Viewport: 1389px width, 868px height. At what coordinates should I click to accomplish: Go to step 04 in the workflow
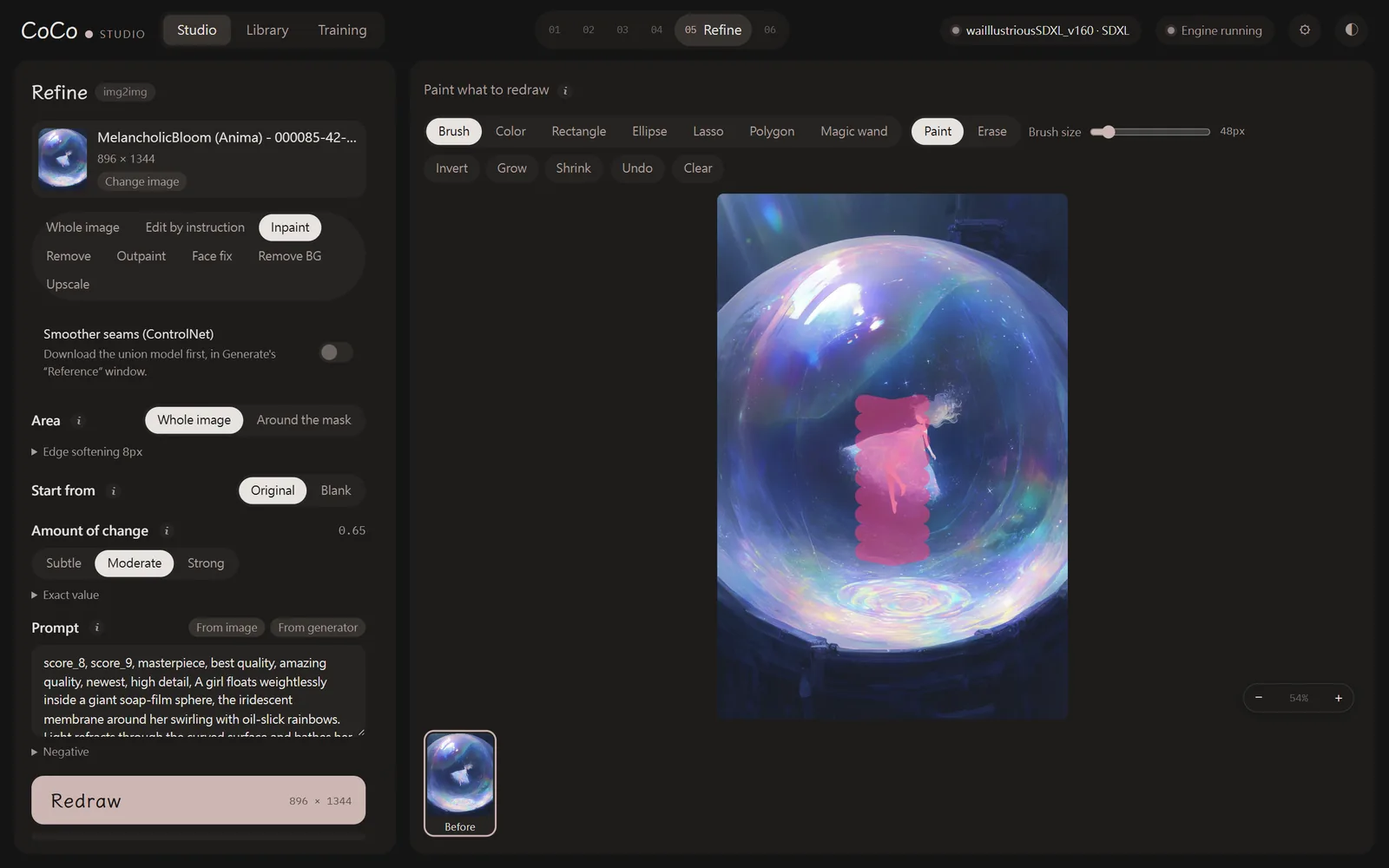[x=656, y=30]
